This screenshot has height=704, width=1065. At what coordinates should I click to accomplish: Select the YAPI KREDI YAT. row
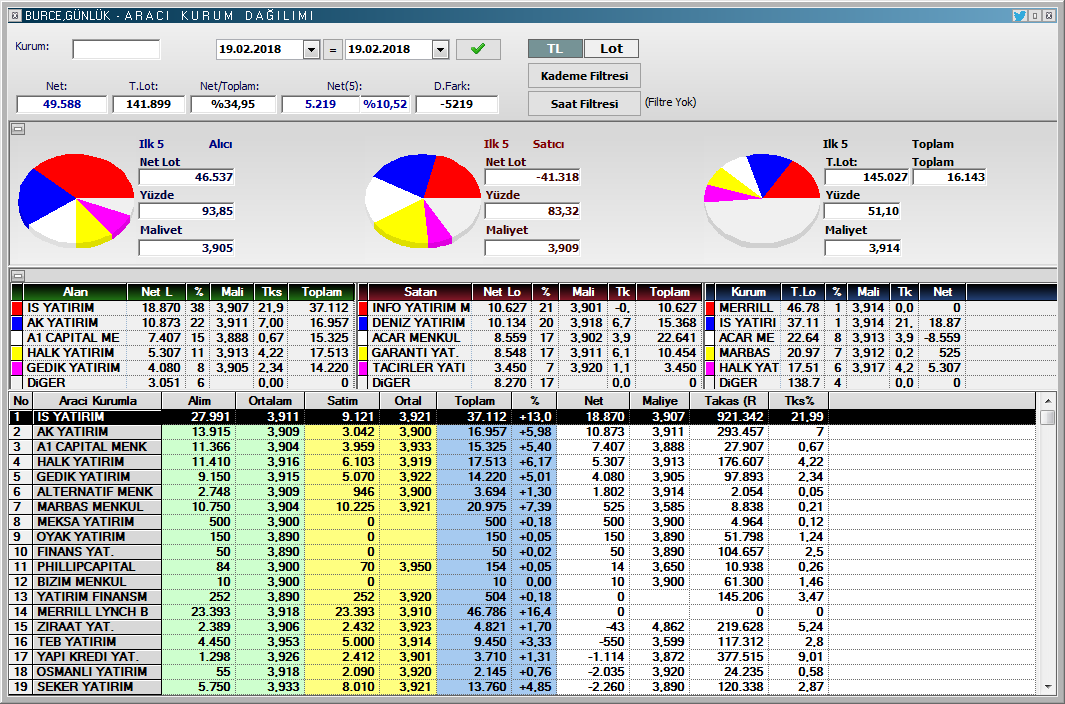click(523, 656)
